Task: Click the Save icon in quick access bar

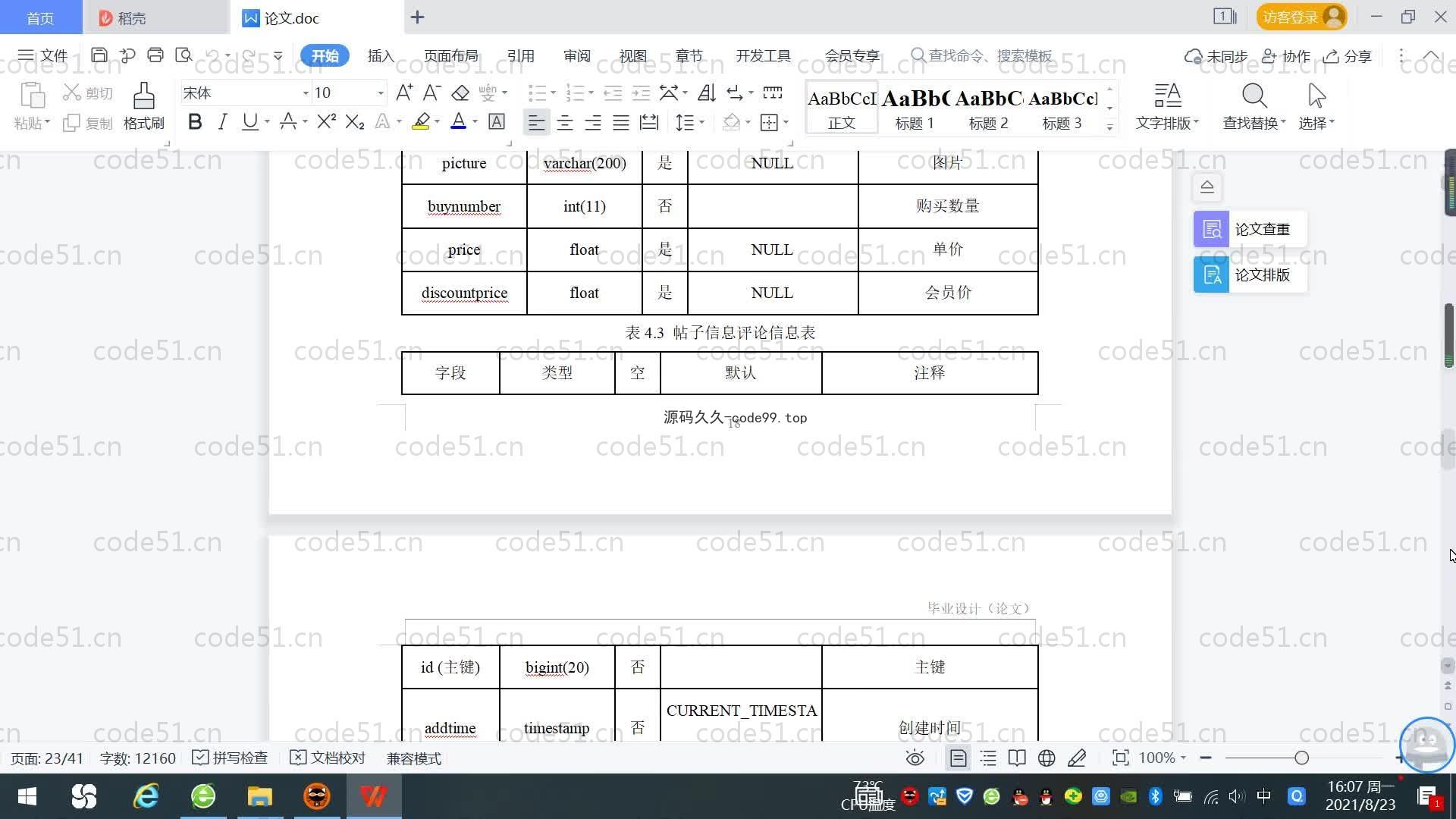Action: [99, 55]
